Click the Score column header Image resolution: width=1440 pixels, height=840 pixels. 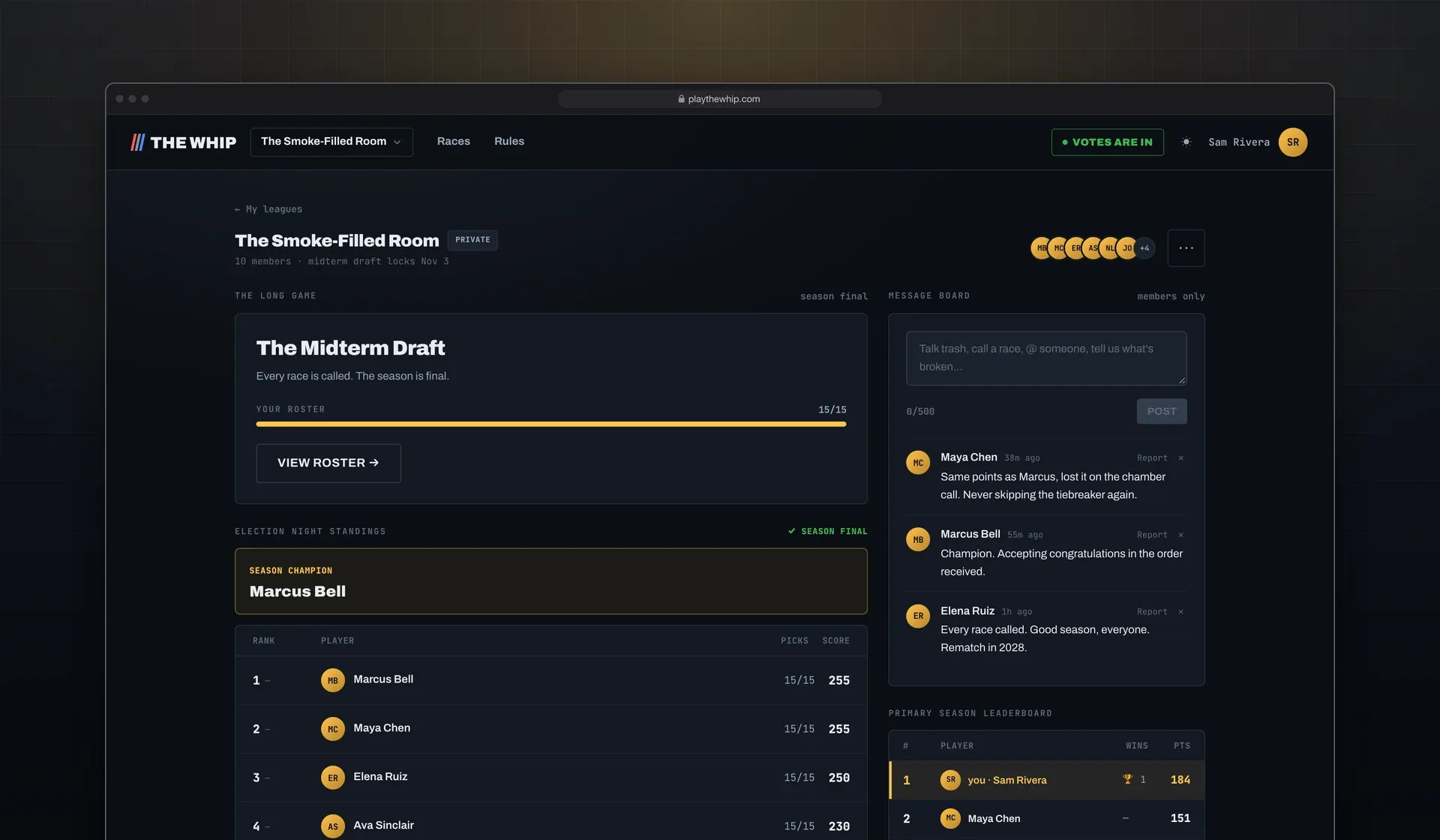835,641
